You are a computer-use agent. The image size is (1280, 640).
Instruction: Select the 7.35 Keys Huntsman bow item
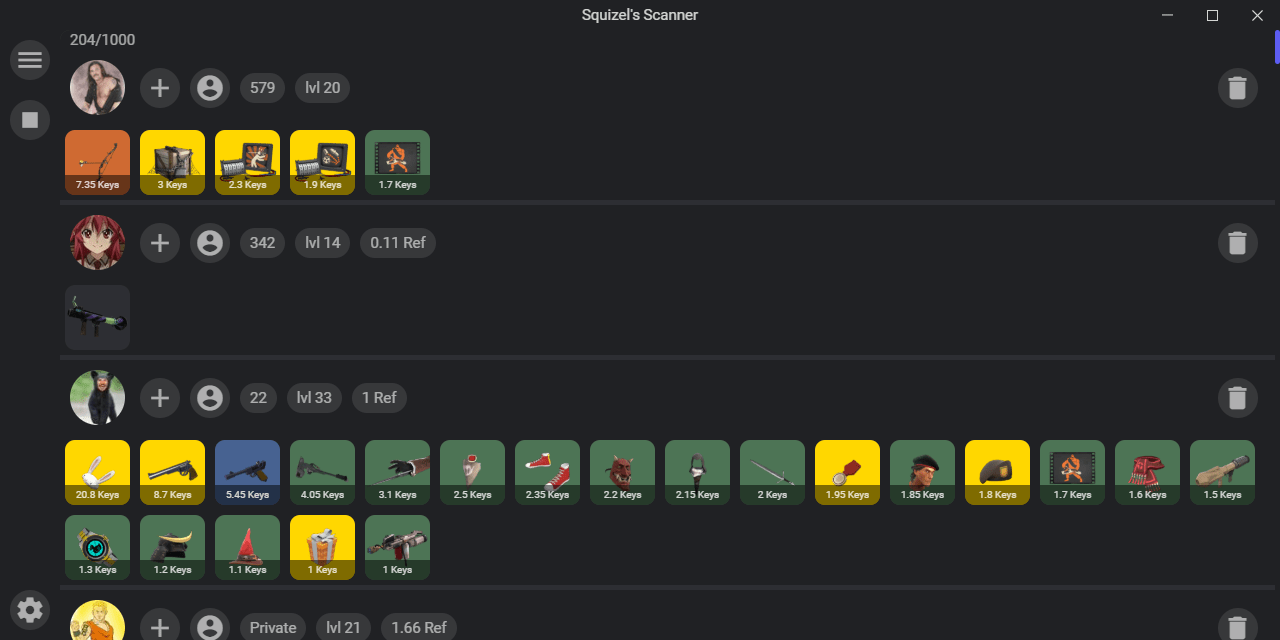click(97, 162)
